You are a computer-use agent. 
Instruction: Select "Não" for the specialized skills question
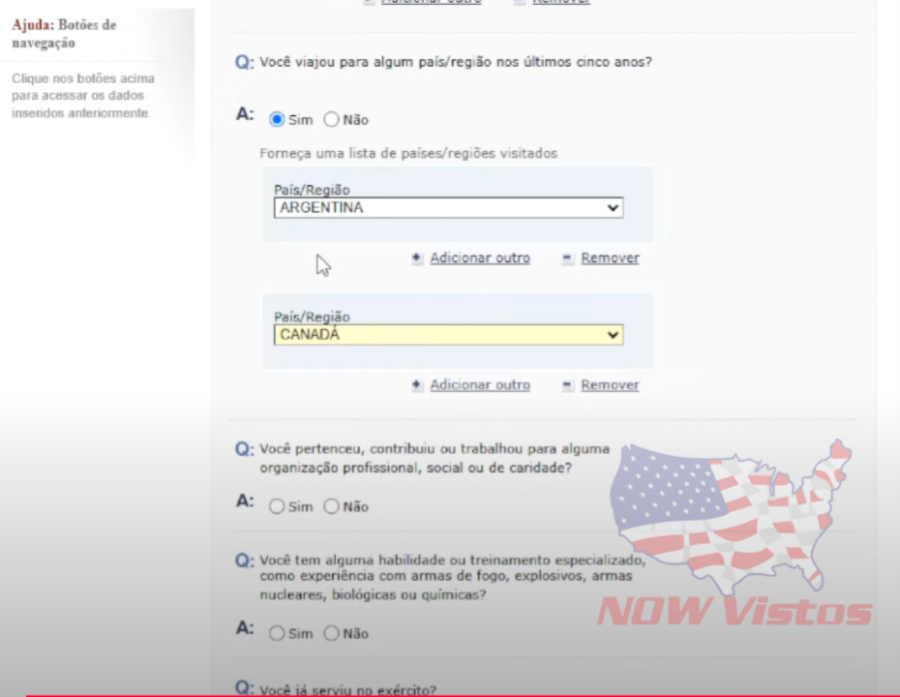click(x=331, y=633)
